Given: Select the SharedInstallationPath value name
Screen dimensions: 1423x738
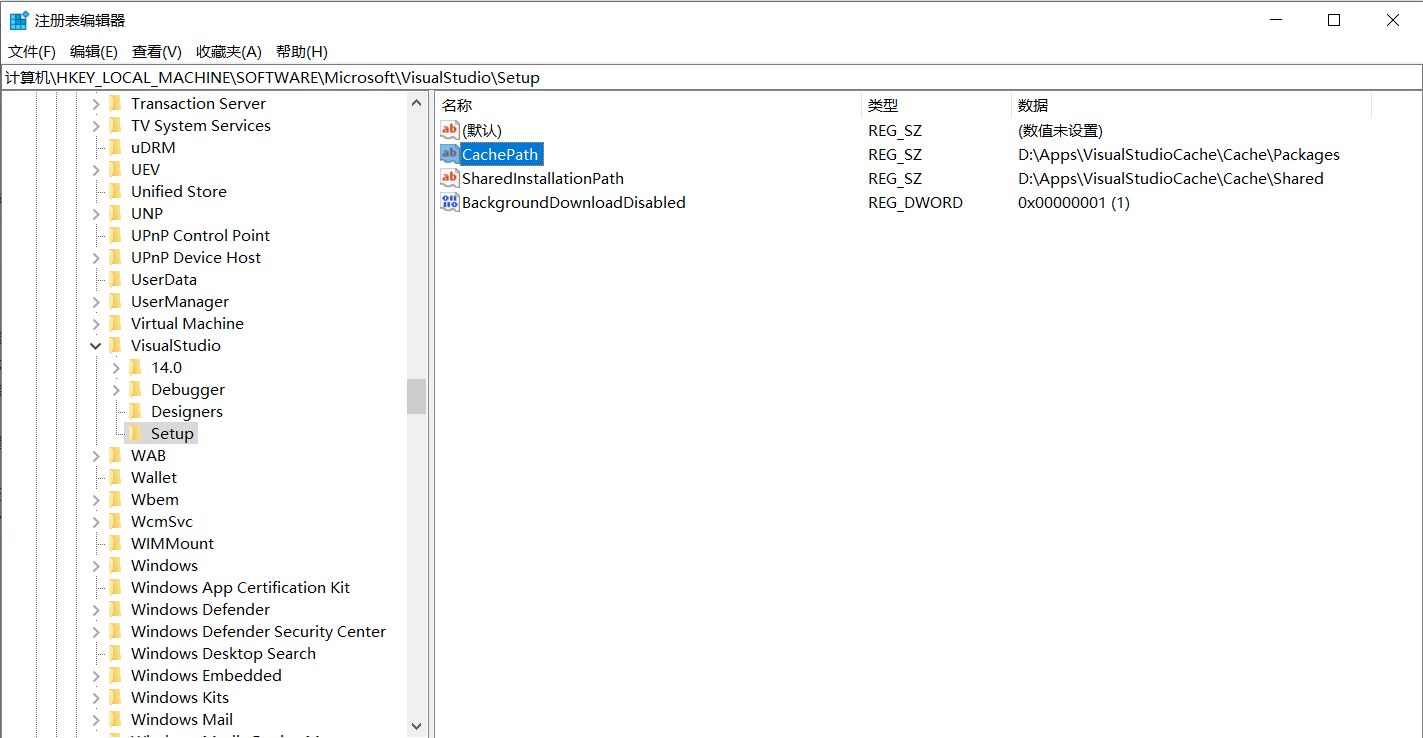Looking at the screenshot, I should tap(543, 178).
